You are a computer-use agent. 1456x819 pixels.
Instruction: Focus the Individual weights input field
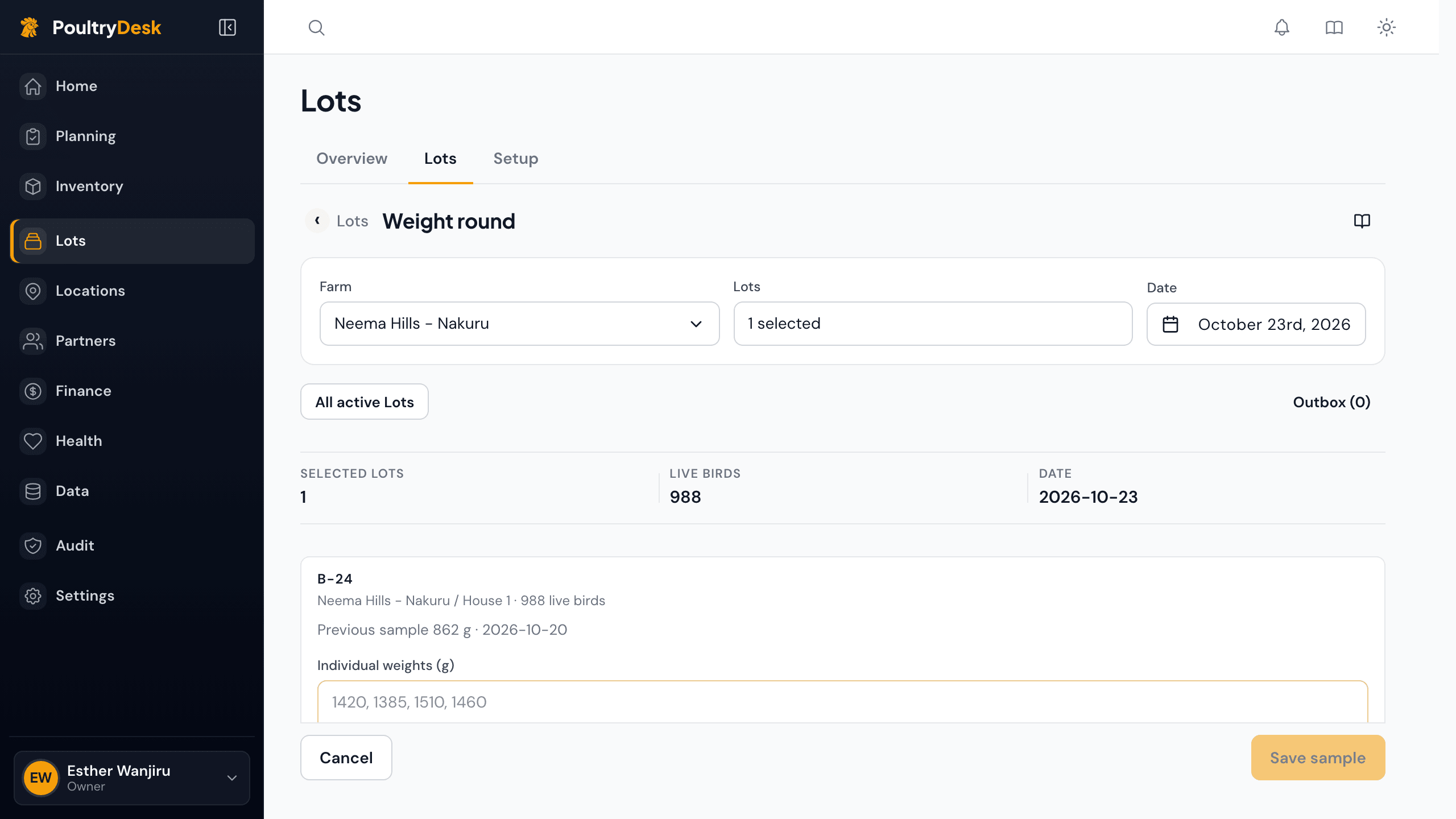(x=843, y=702)
